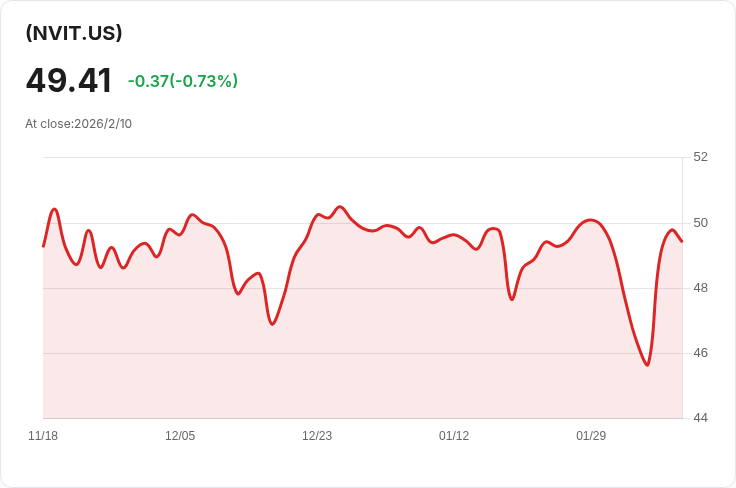Select the 12/05 date axis label

tap(180, 436)
